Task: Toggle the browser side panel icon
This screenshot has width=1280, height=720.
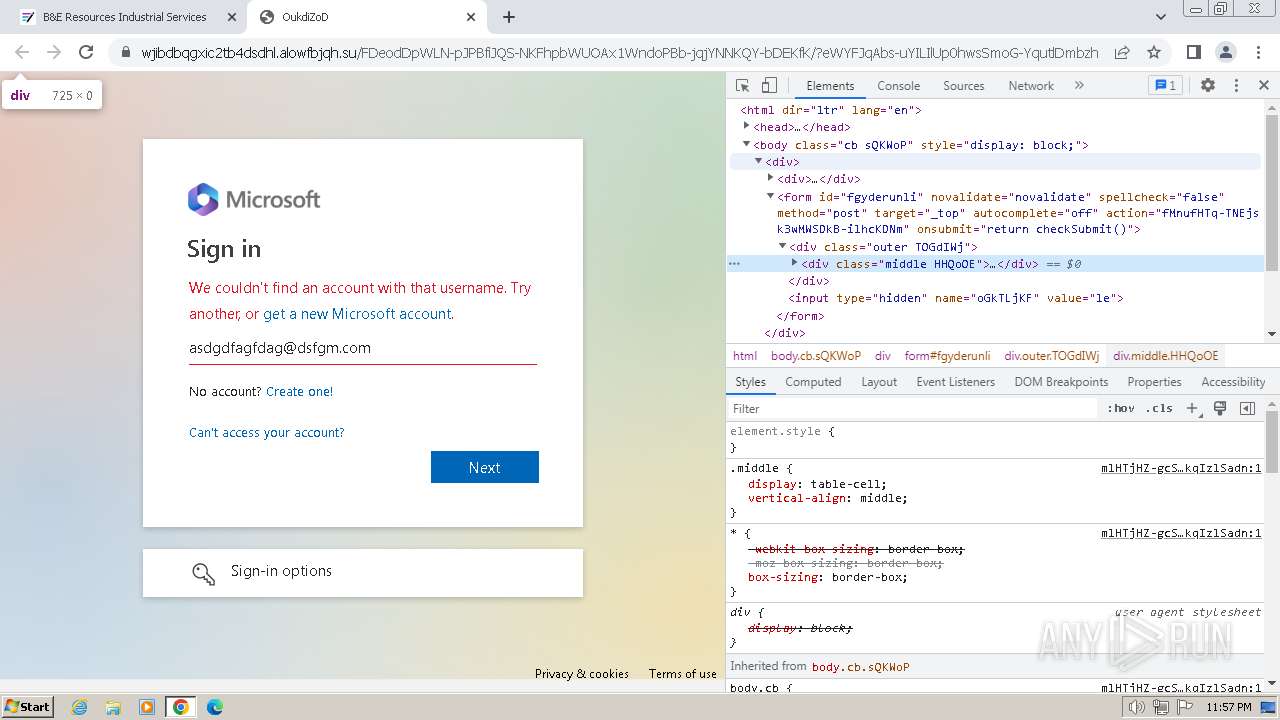Action: click(x=1193, y=52)
